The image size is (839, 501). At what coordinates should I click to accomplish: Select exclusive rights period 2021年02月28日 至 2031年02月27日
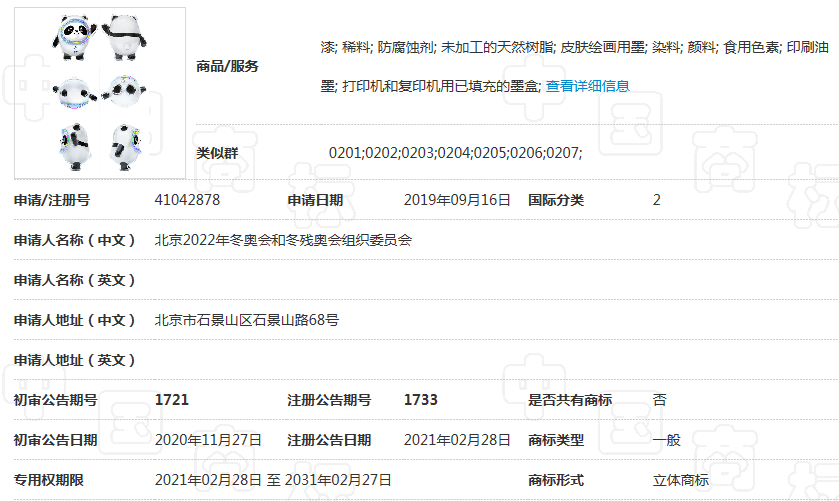(273, 480)
